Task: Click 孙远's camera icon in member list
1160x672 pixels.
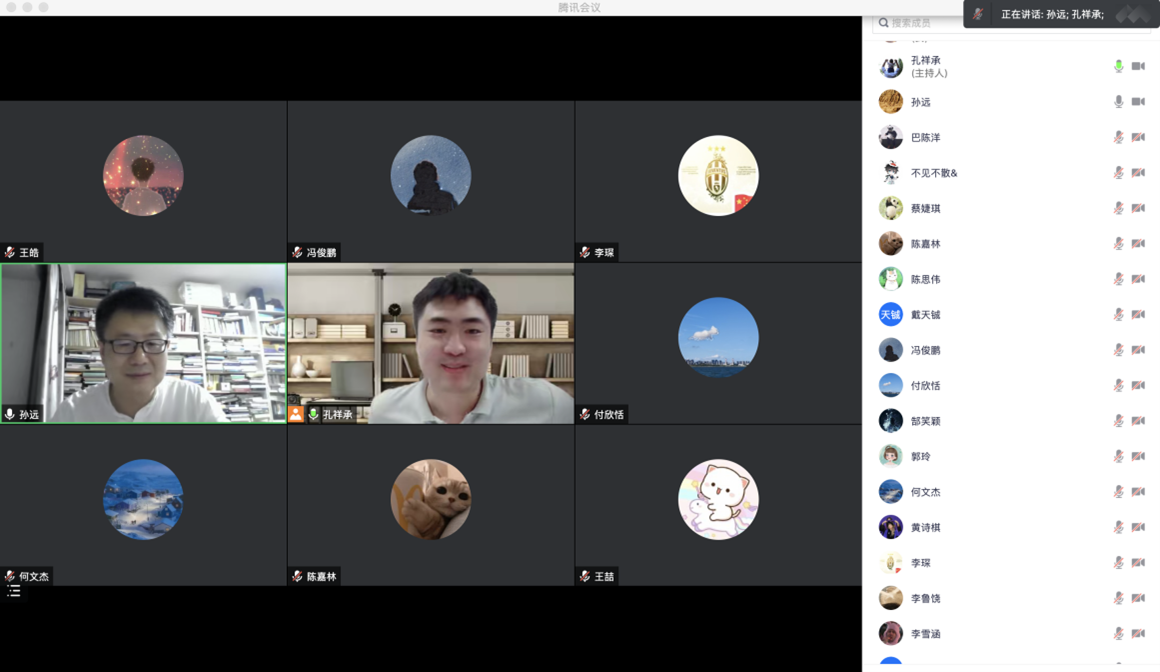Action: pyautogui.click(x=1138, y=102)
